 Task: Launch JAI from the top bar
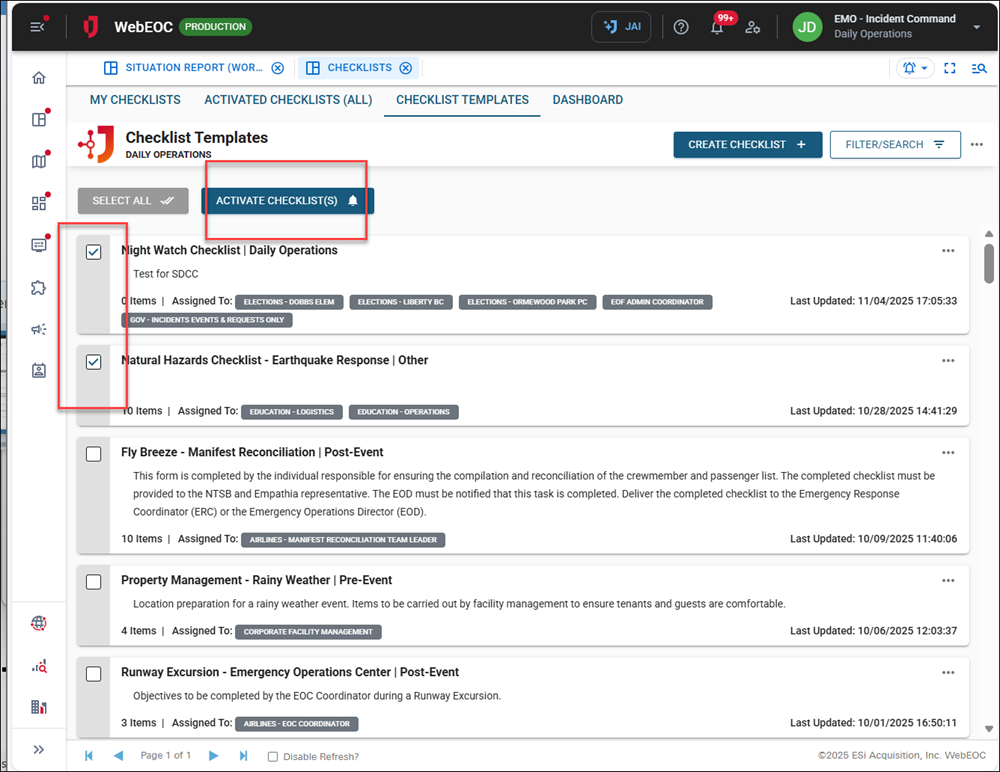[620, 27]
